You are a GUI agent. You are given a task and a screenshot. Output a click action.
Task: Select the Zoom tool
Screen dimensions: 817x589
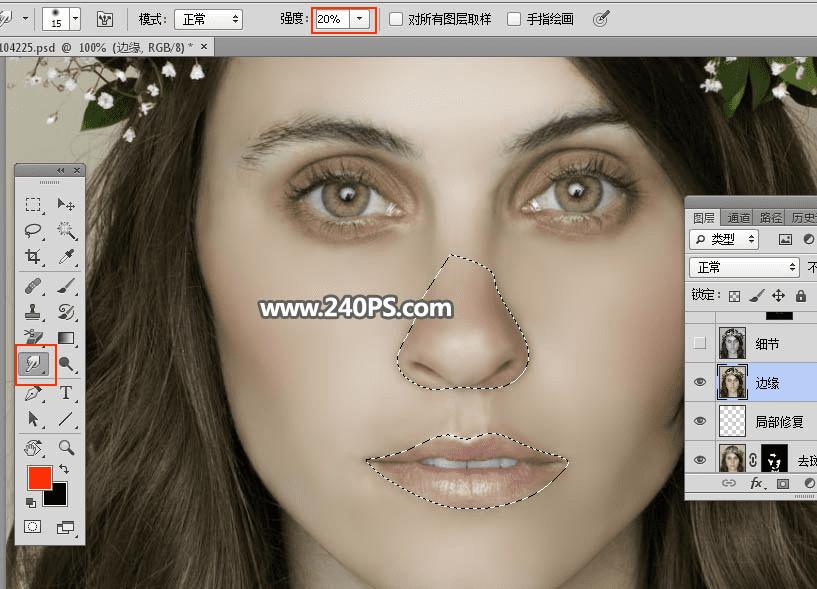[66, 448]
